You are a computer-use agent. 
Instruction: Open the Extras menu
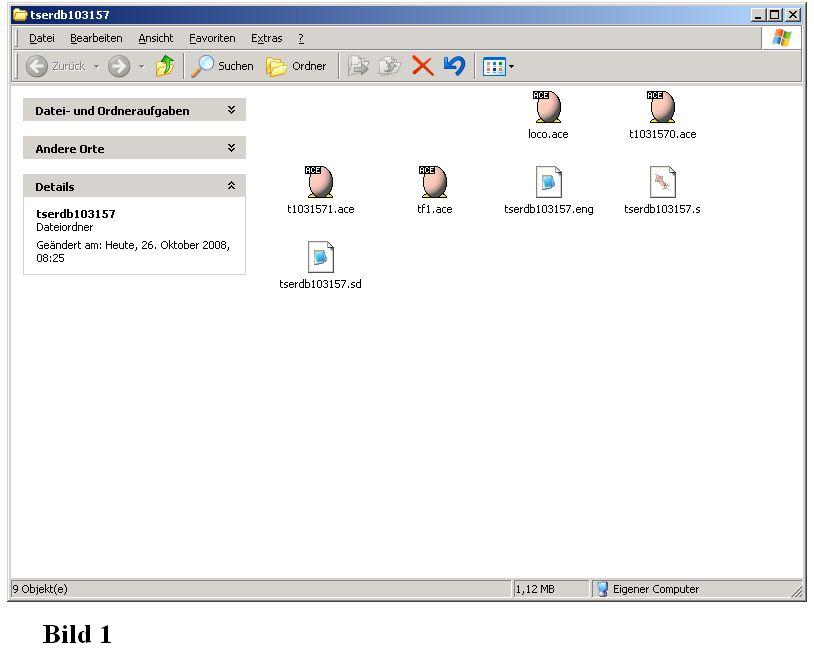(266, 38)
